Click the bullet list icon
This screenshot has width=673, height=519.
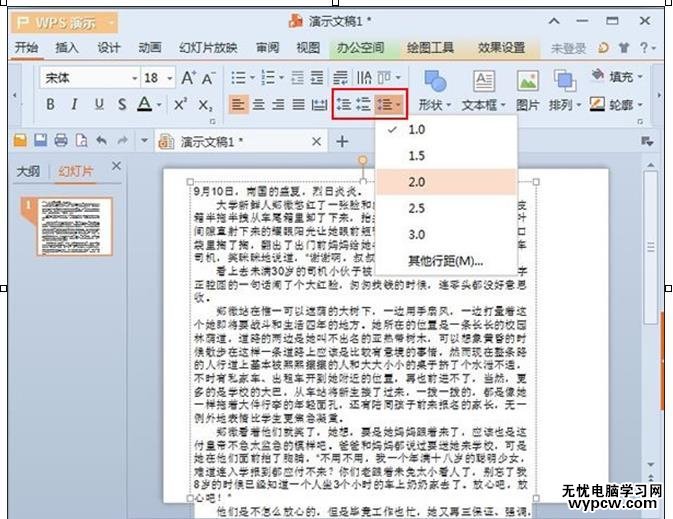tap(239, 78)
